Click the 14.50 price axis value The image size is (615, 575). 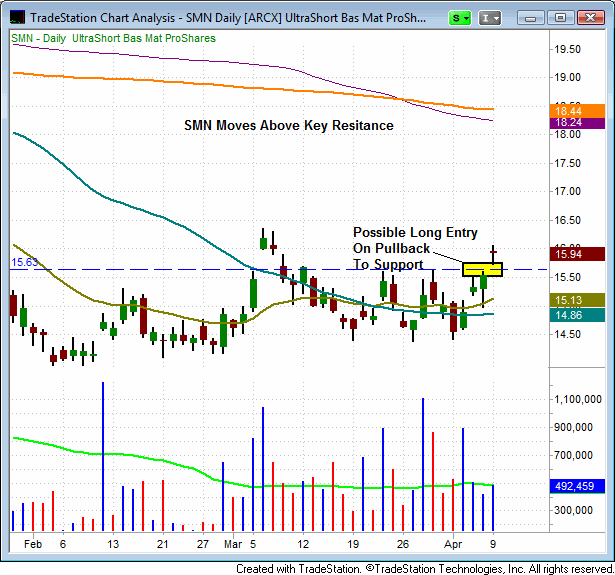click(567, 334)
